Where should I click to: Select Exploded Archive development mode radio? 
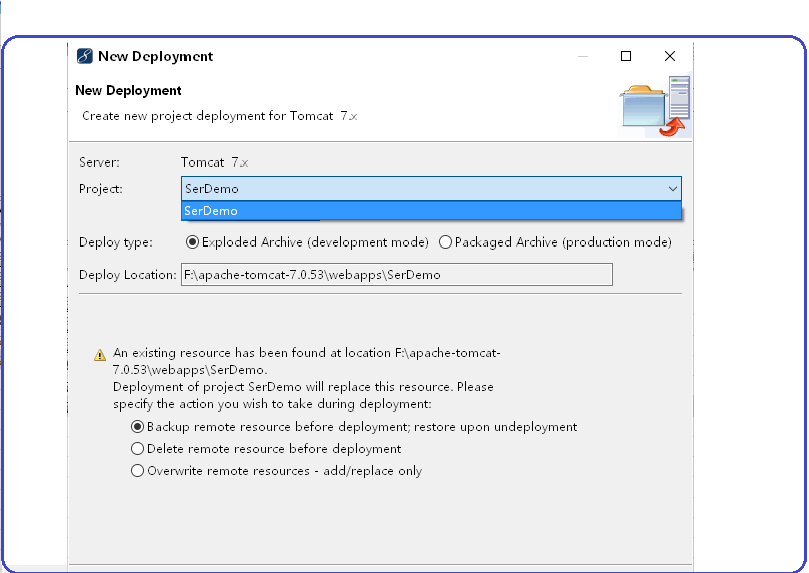[x=307, y=242]
